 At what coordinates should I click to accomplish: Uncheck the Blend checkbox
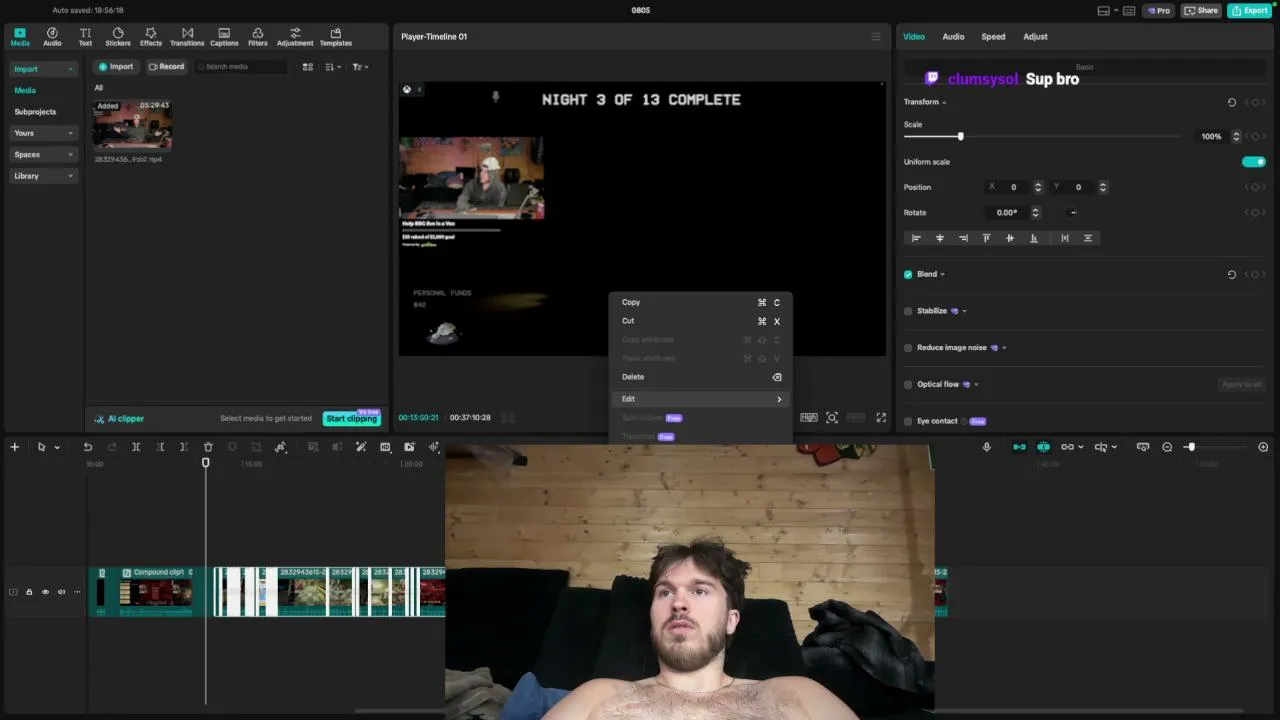point(908,274)
